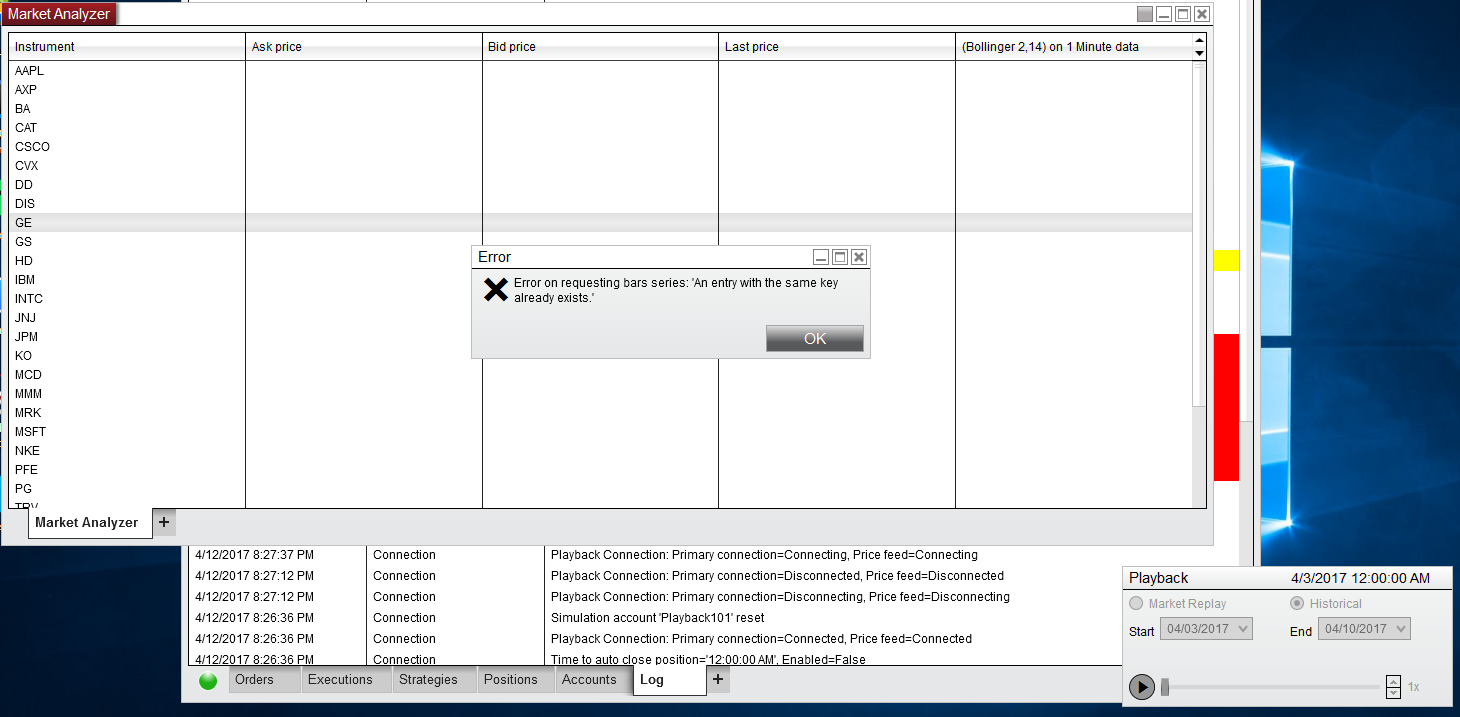Close the Error dialog window
Image resolution: width=1460 pixels, height=717 pixels.
(858, 257)
